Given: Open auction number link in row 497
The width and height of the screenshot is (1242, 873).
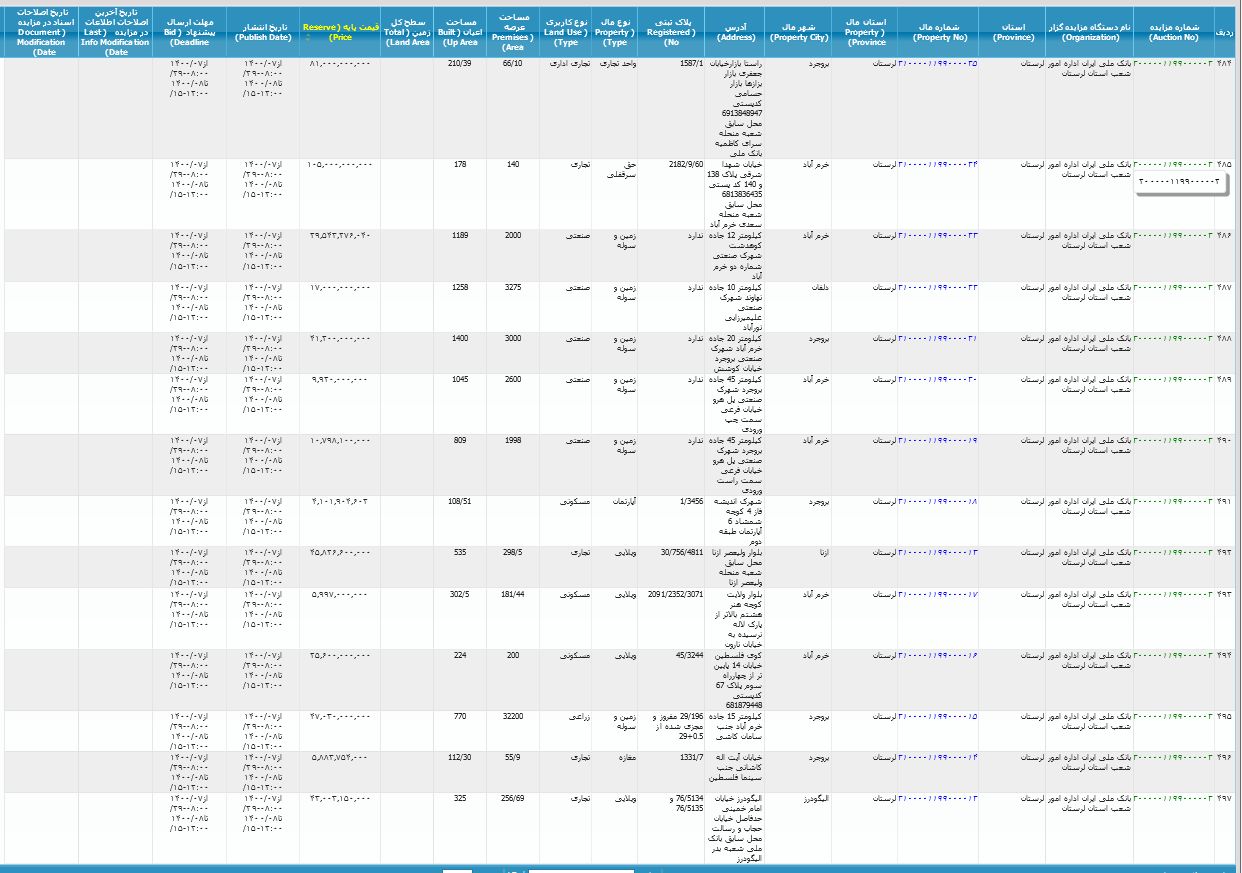Looking at the screenshot, I should pyautogui.click(x=1174, y=798).
